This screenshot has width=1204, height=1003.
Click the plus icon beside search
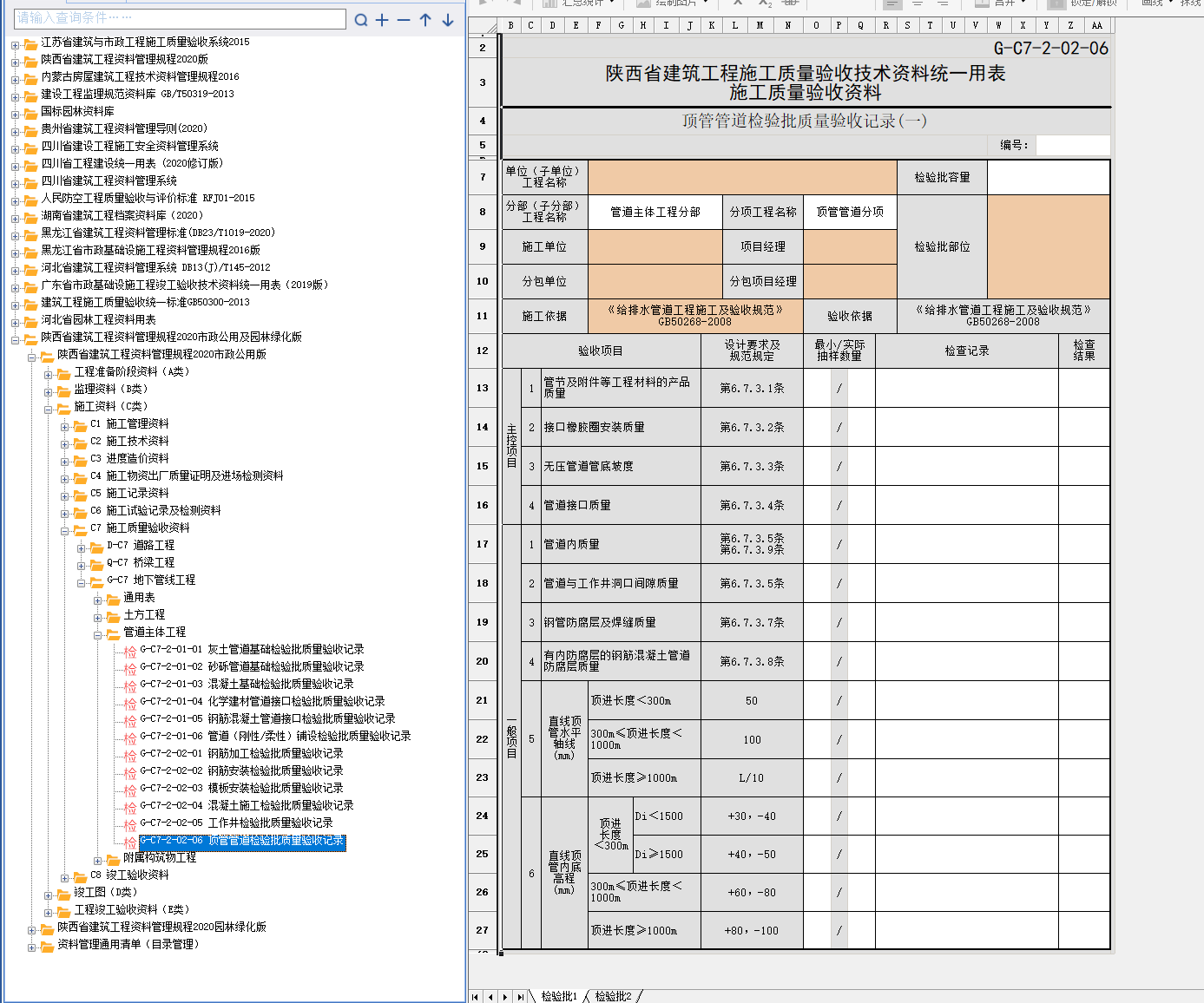click(382, 20)
